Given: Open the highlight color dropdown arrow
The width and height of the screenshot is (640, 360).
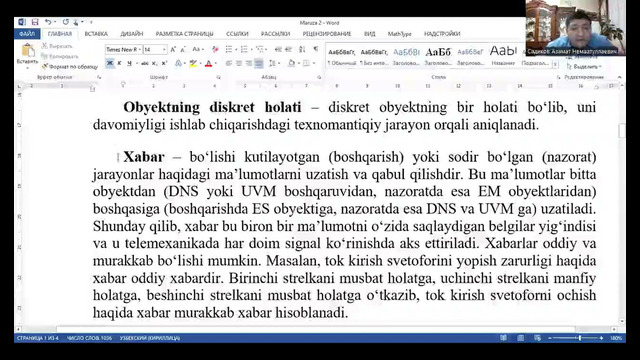Looking at the screenshot, I should point(200,63).
